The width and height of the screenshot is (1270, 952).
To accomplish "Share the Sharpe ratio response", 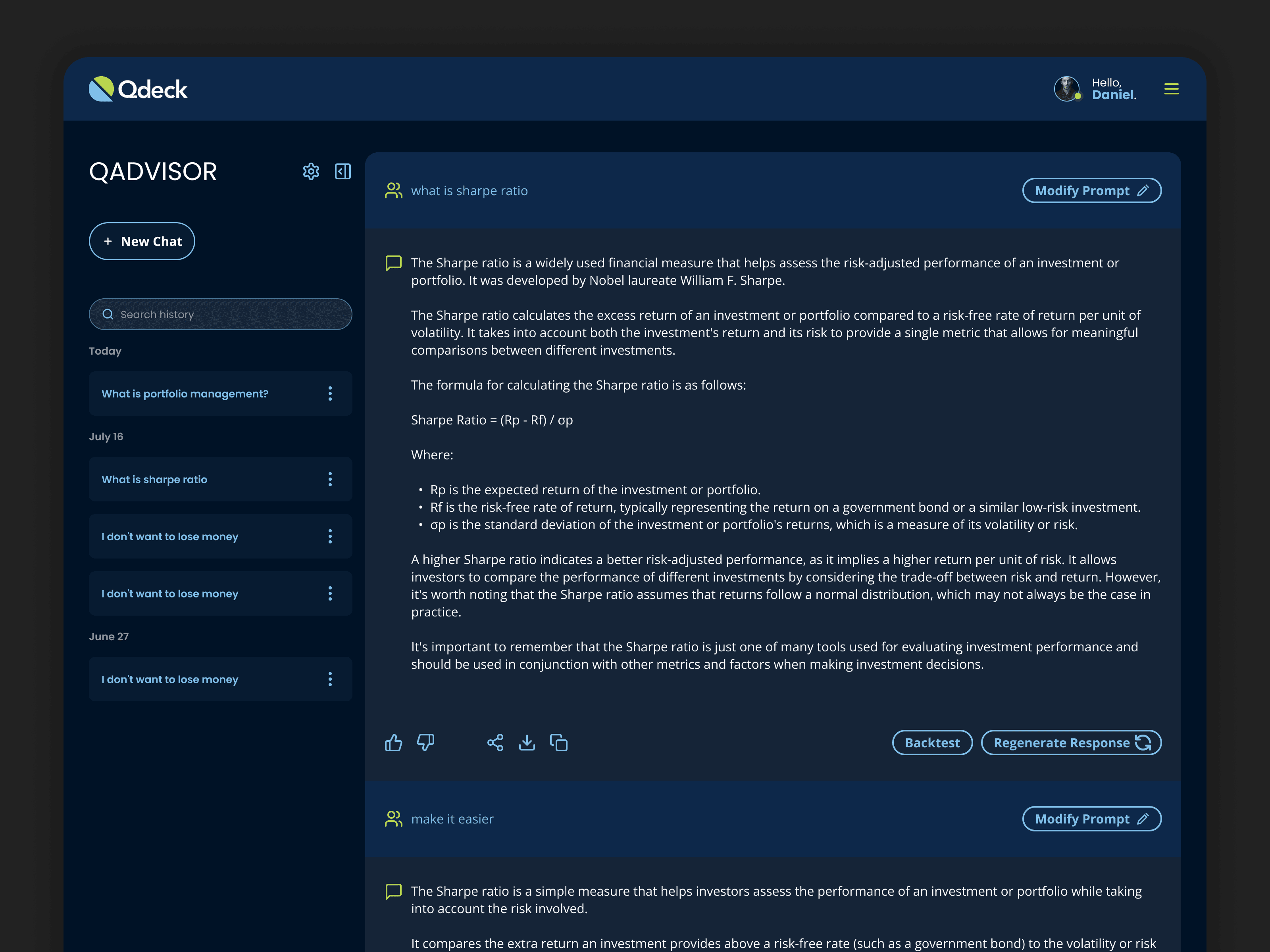I will (x=495, y=743).
